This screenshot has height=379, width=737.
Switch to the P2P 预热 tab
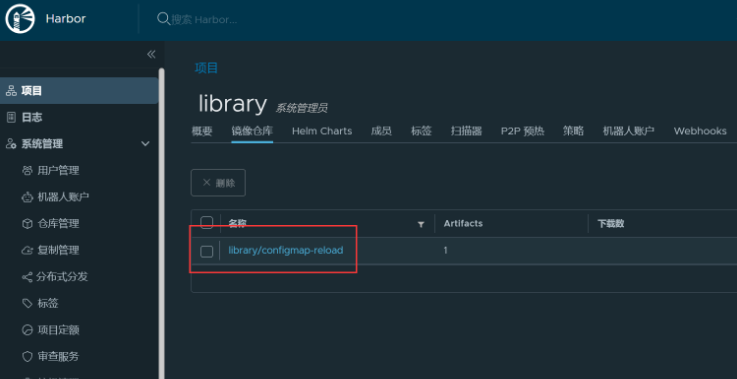(523, 131)
